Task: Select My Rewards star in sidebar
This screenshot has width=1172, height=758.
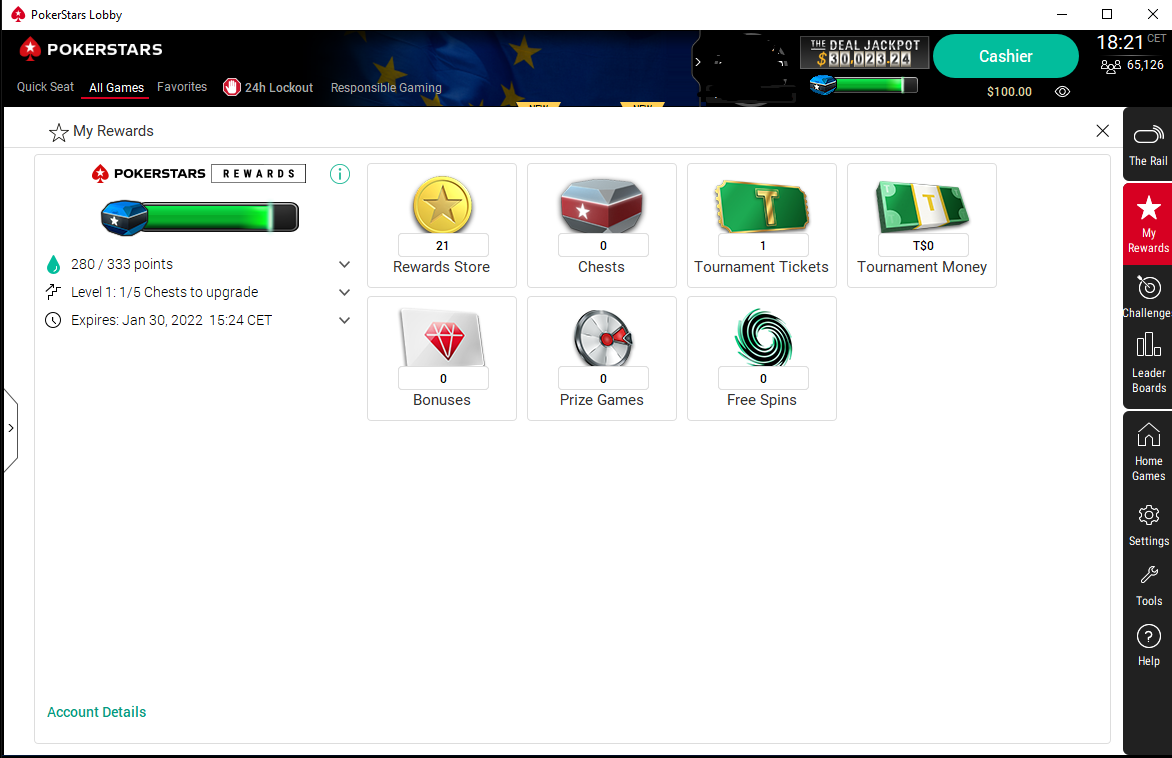Action: [x=1148, y=224]
